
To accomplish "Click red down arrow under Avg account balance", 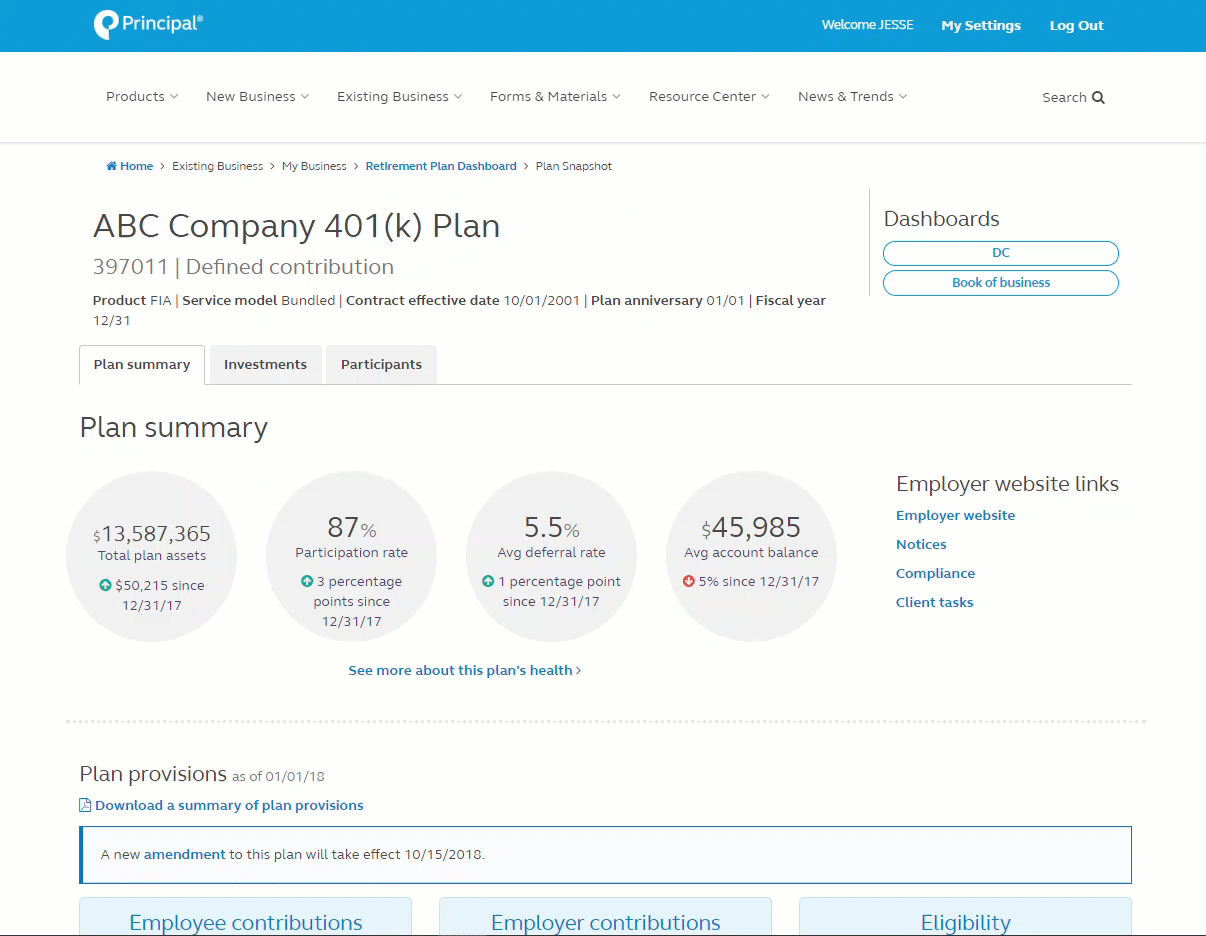I will tap(688, 581).
